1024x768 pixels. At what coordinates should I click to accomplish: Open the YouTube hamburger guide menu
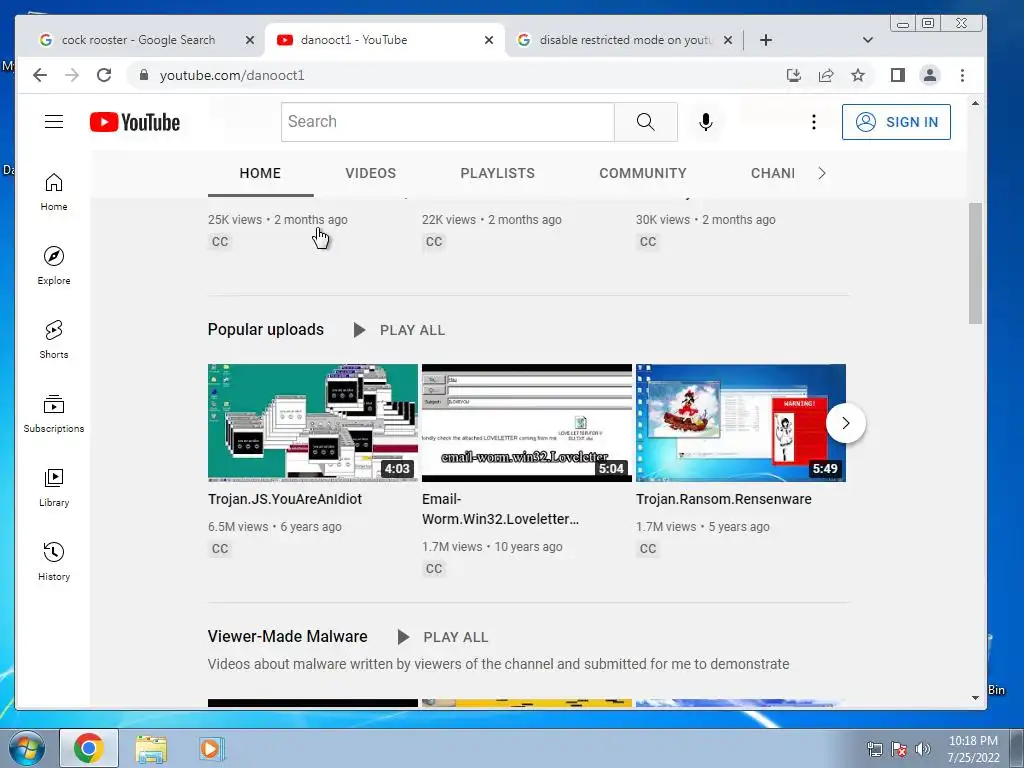coord(54,121)
